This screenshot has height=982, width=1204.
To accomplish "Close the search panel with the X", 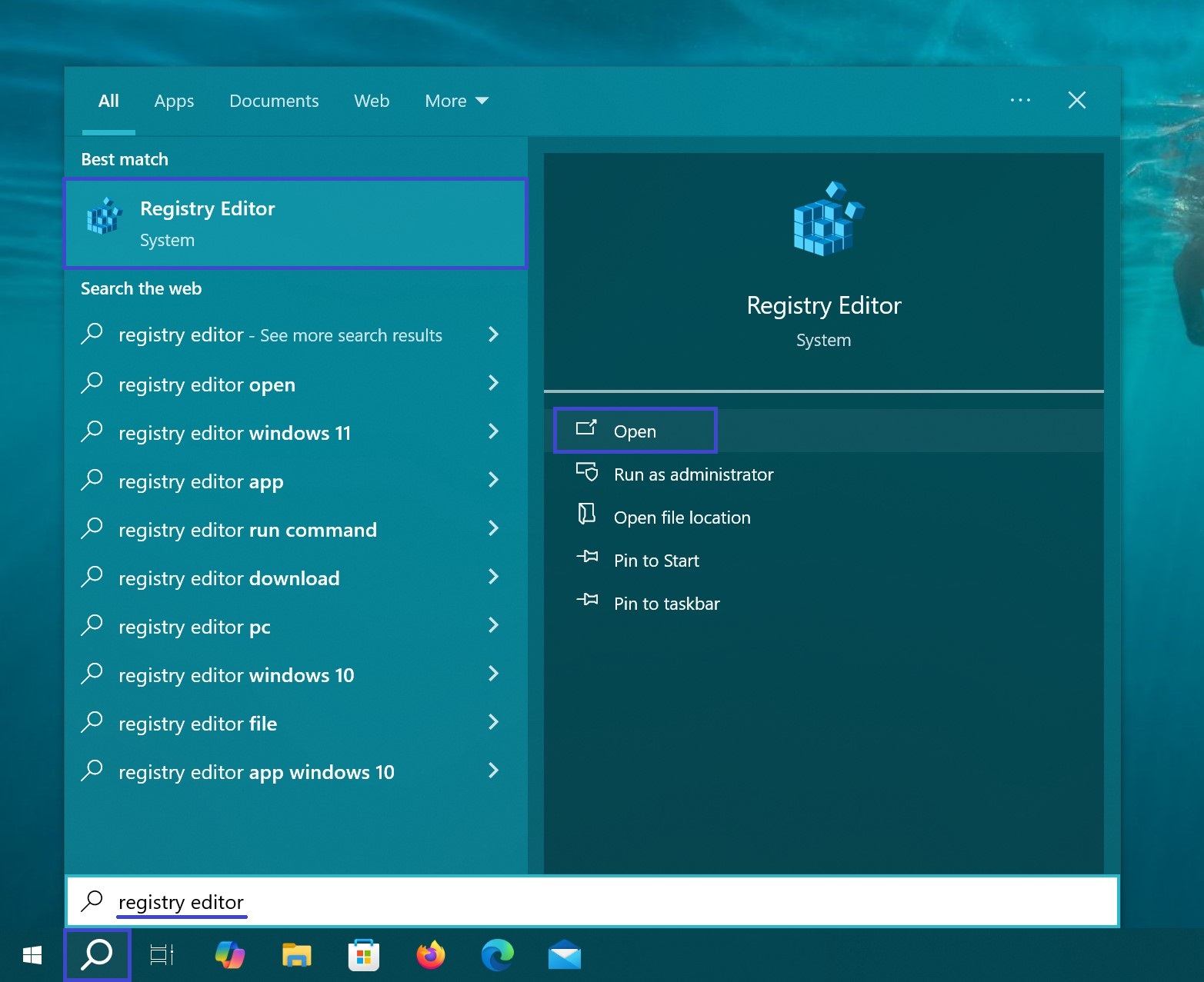I will (1077, 100).
